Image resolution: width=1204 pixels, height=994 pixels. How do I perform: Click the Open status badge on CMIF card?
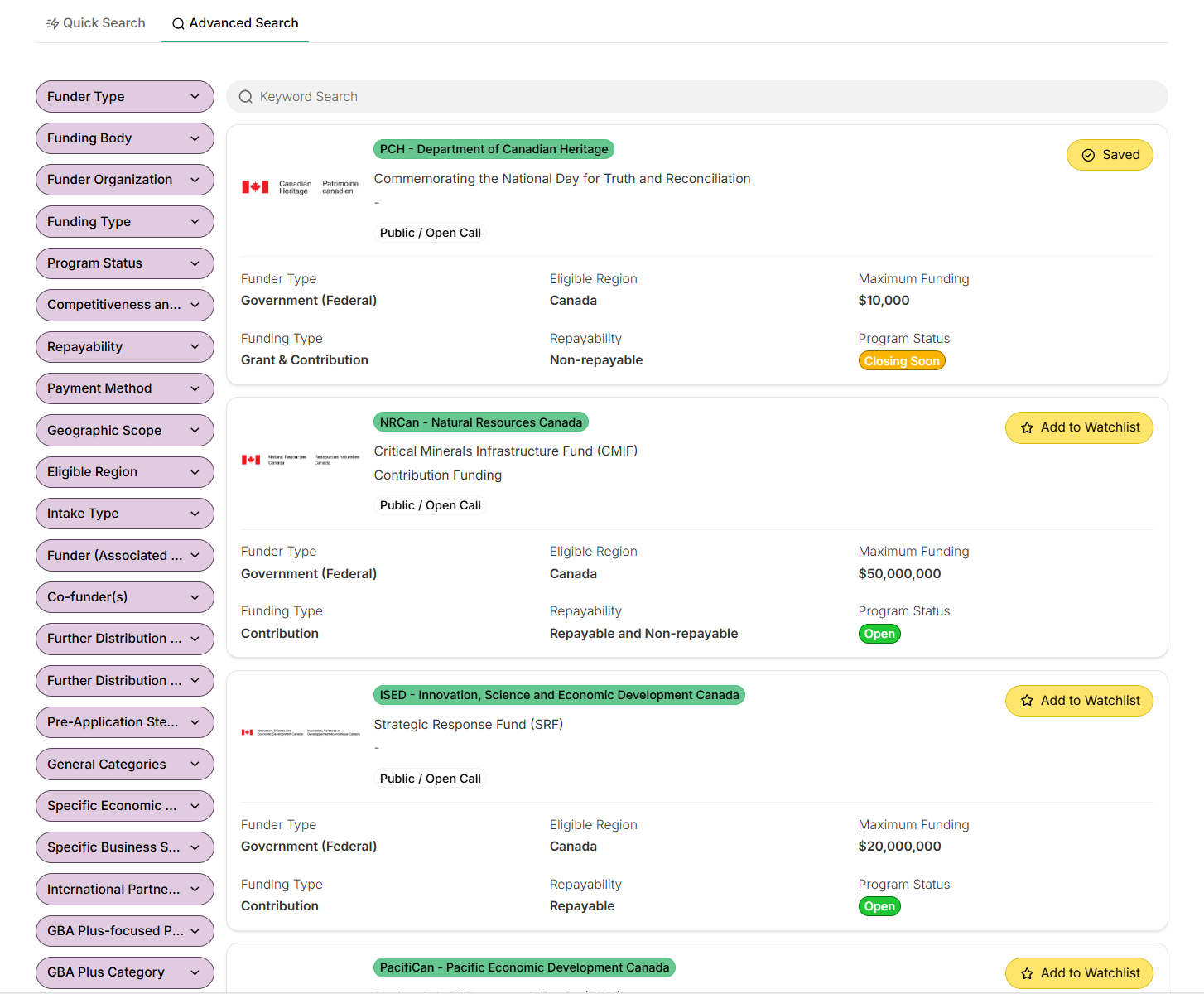[x=879, y=634]
